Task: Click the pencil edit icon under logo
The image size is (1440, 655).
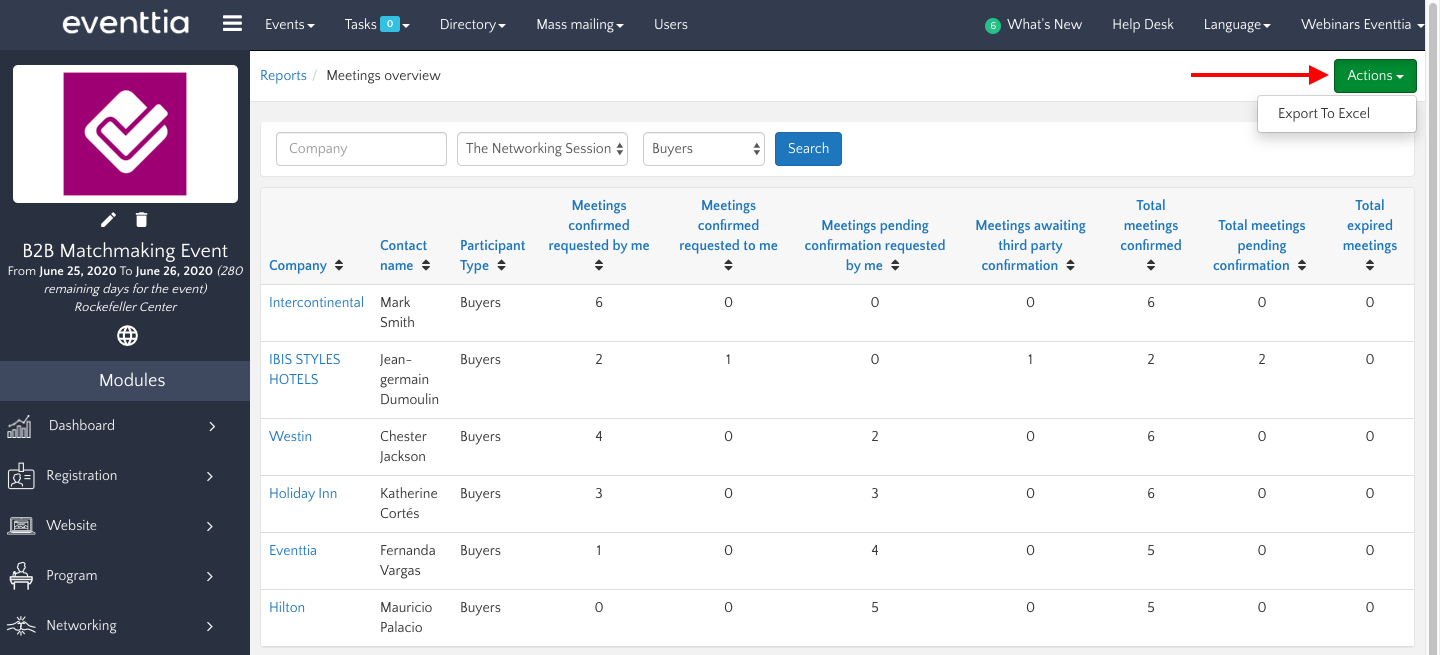Action: point(109,219)
